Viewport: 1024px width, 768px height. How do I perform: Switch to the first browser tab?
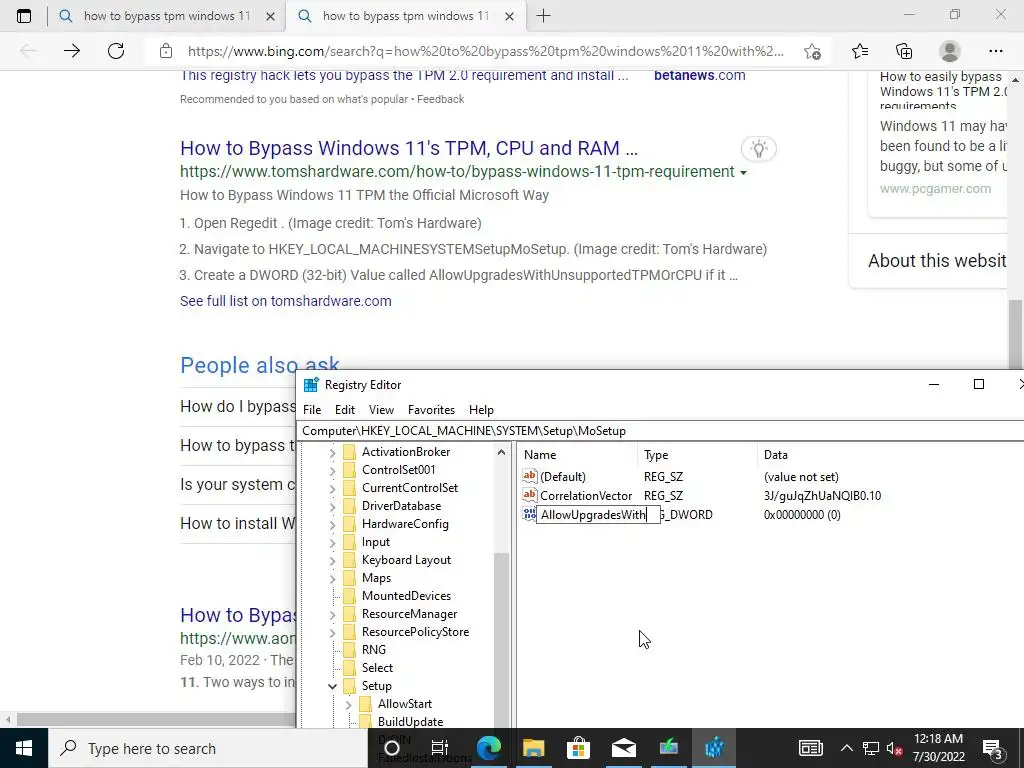167,16
